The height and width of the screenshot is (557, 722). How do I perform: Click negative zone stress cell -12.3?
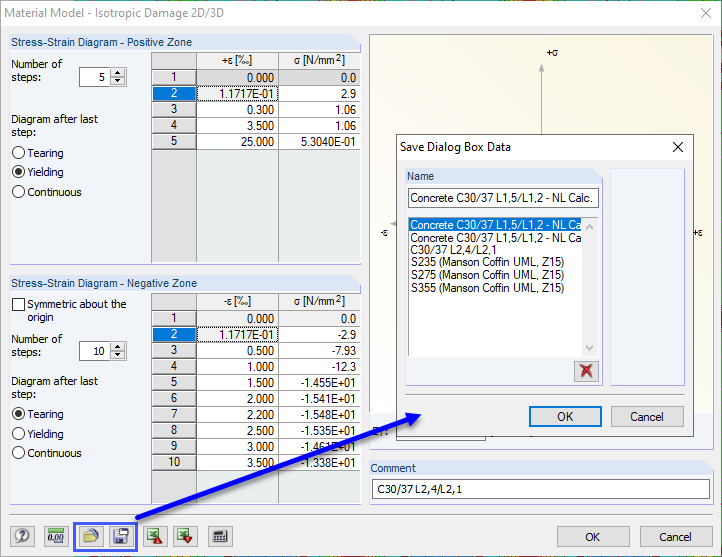[319, 366]
